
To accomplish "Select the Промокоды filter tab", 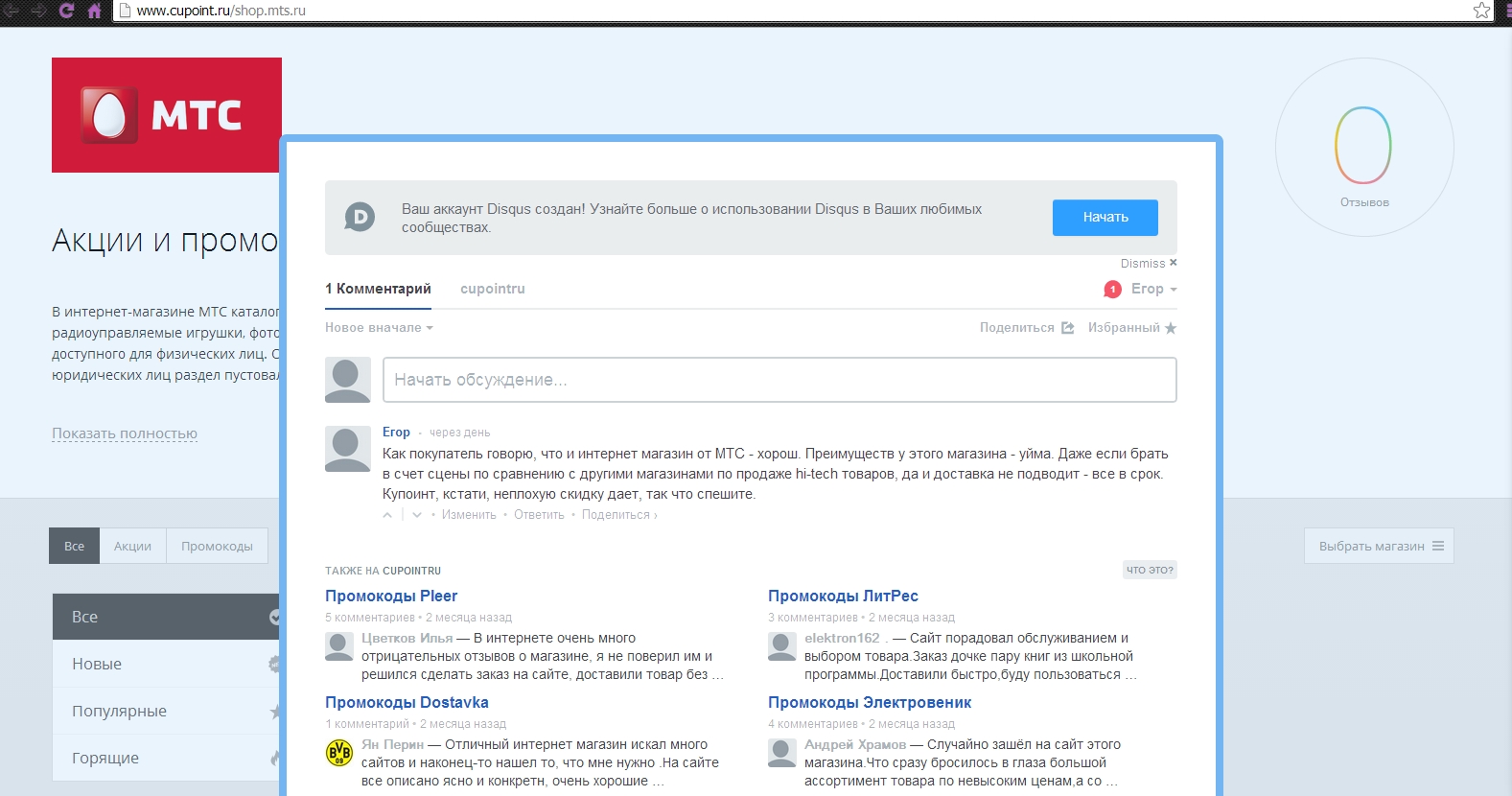I will click(218, 546).
